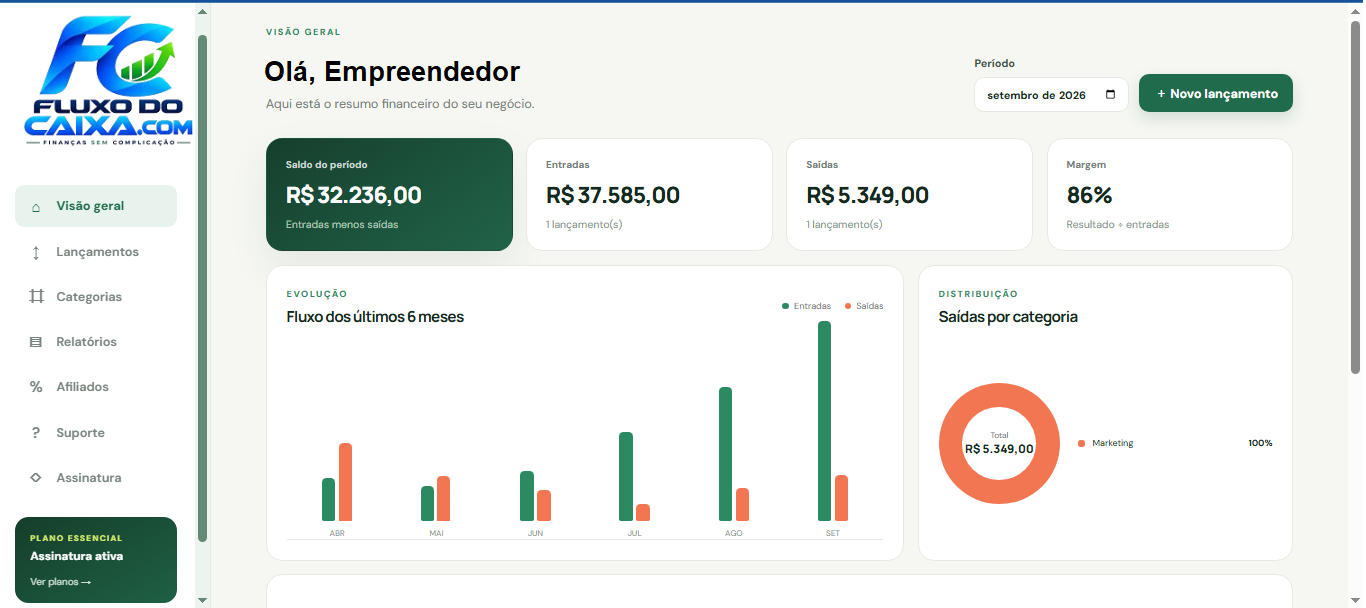This screenshot has width=1366, height=608.
Task: Click the sidebar scrollbar up arrow
Action: [x=203, y=12]
